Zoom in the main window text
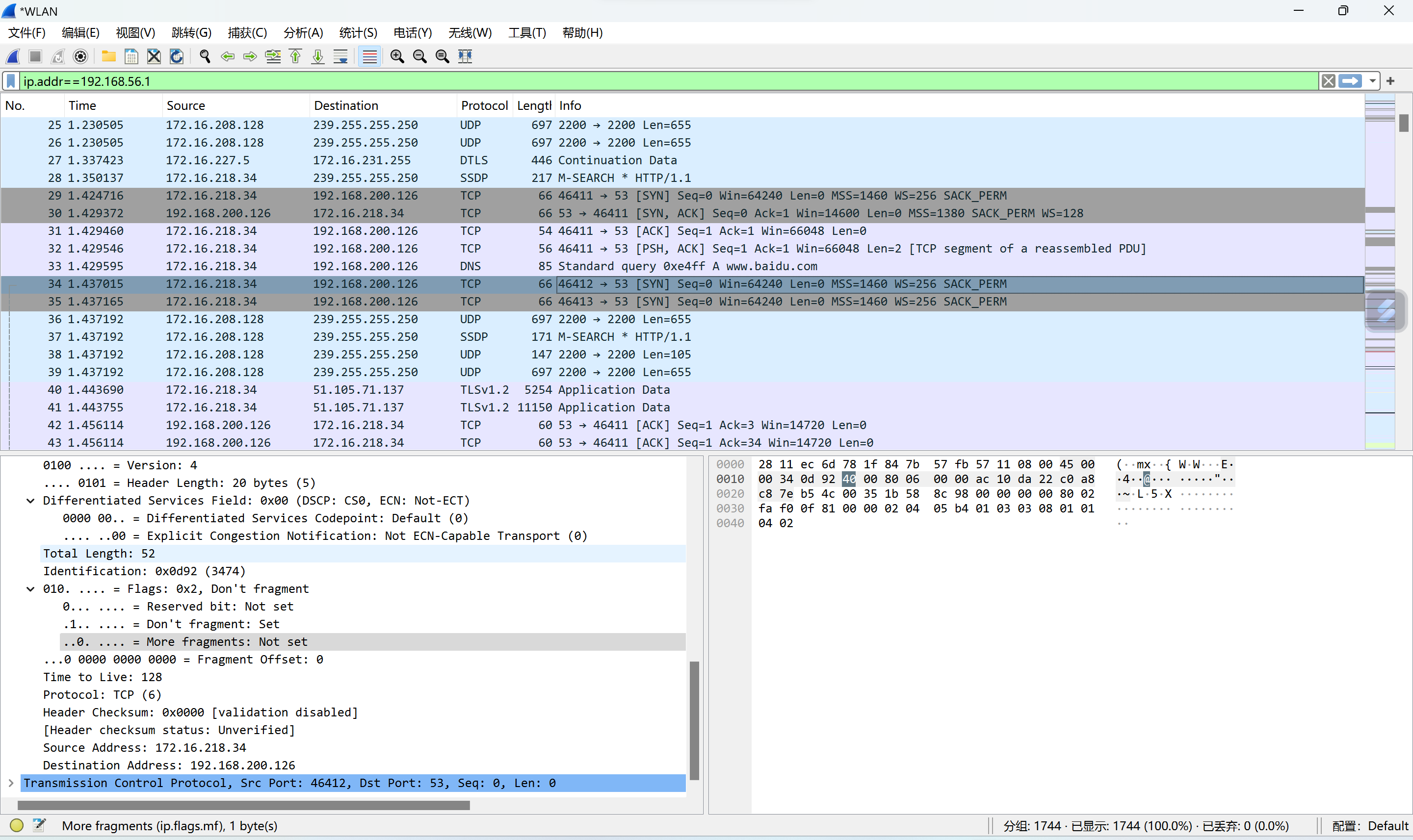 [397, 56]
